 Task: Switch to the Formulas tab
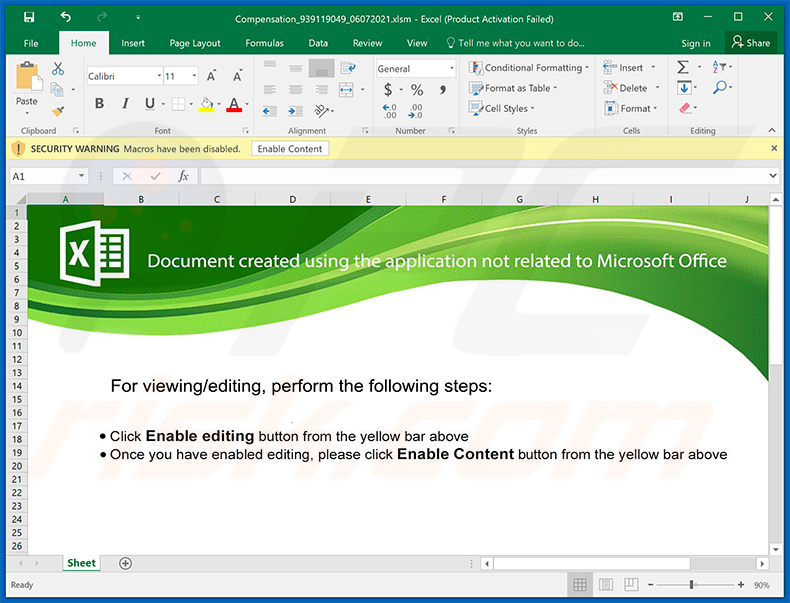pos(265,43)
